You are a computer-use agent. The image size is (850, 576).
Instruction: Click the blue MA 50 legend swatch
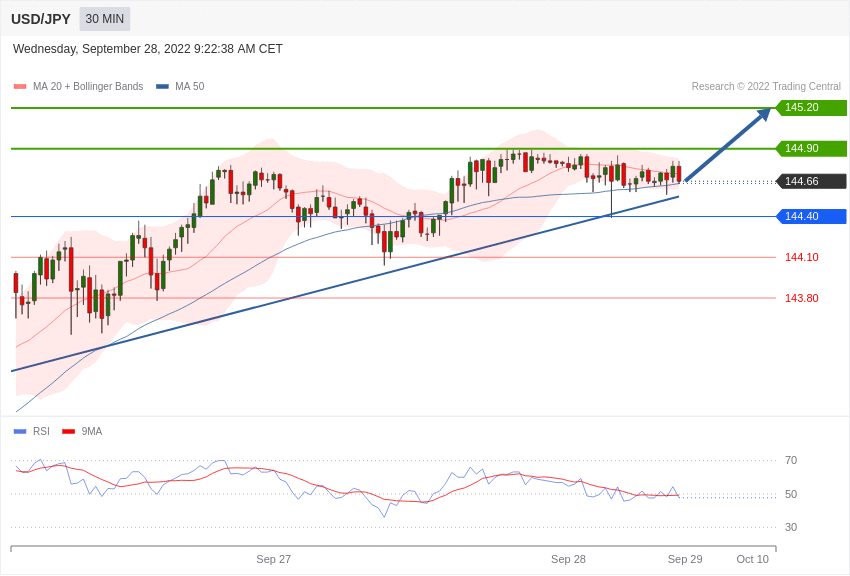[162, 87]
